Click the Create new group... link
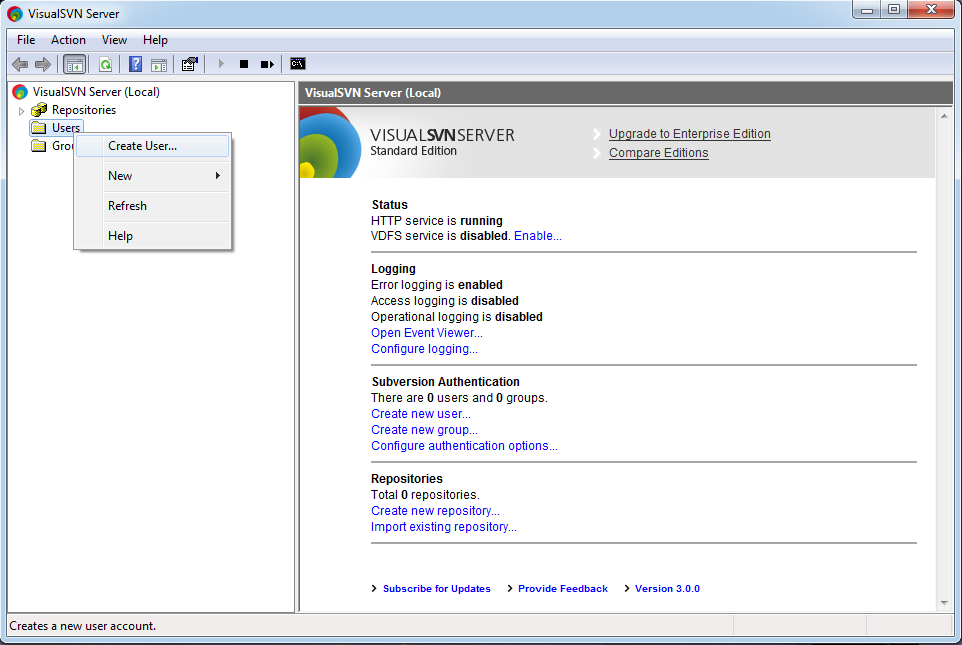The width and height of the screenshot is (962, 645). click(424, 430)
